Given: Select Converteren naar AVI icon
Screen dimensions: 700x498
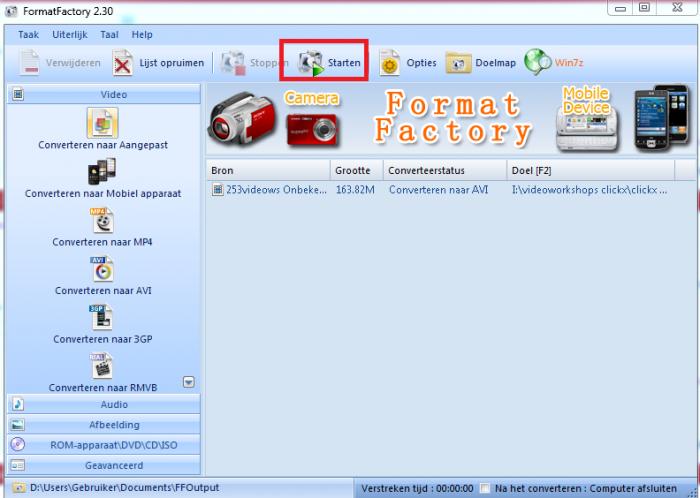Looking at the screenshot, I should 102,269.
